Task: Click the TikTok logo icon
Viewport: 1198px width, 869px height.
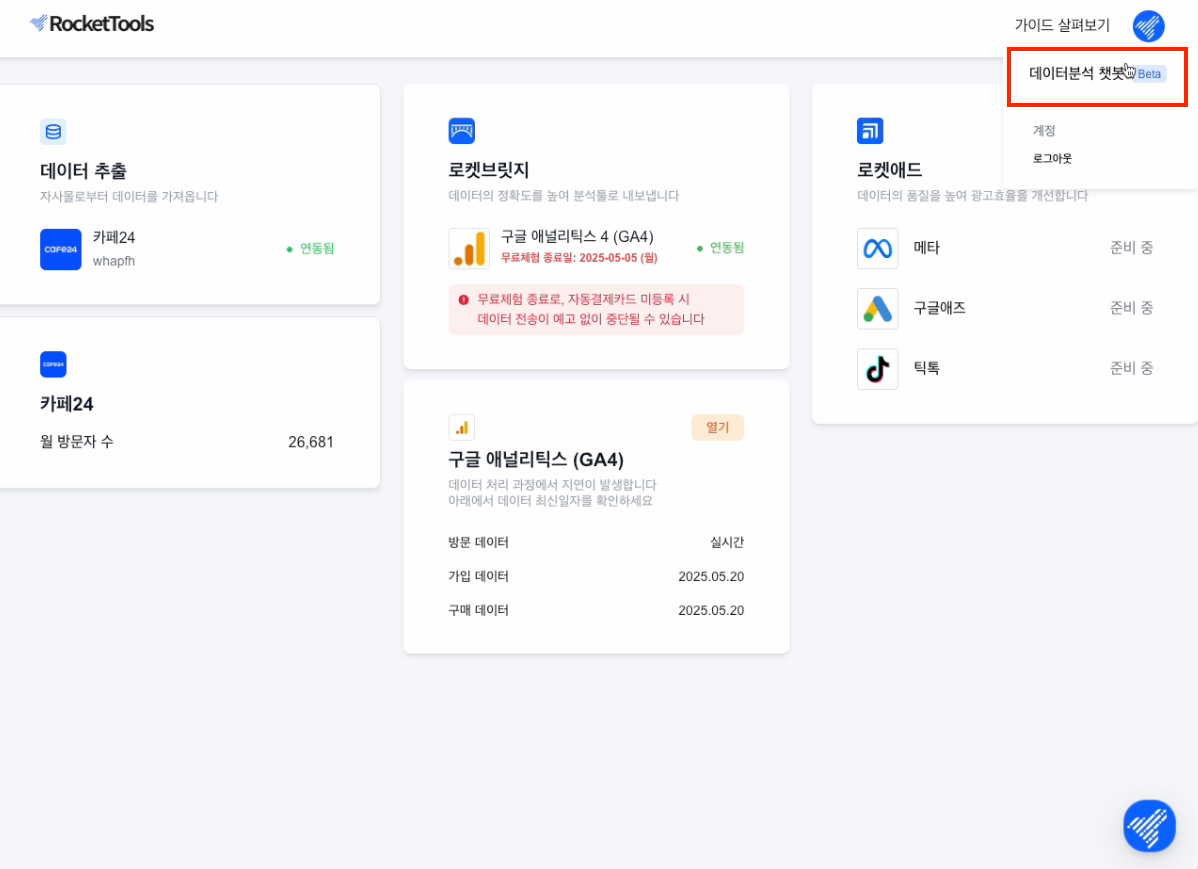Action: tap(877, 369)
